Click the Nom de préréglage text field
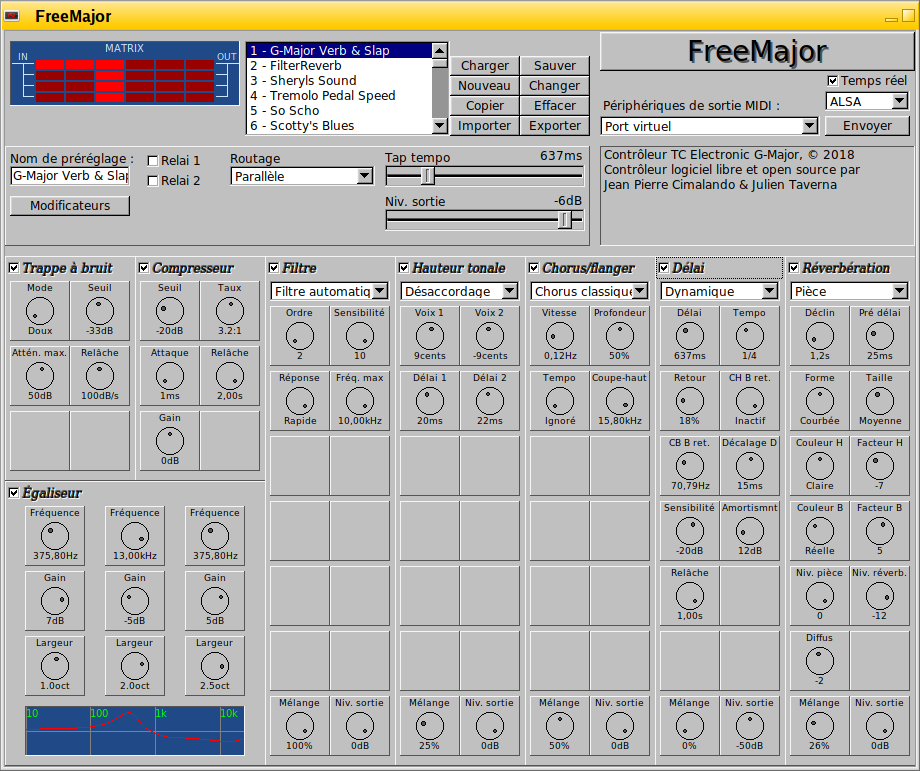The width and height of the screenshot is (920, 771). [70, 176]
